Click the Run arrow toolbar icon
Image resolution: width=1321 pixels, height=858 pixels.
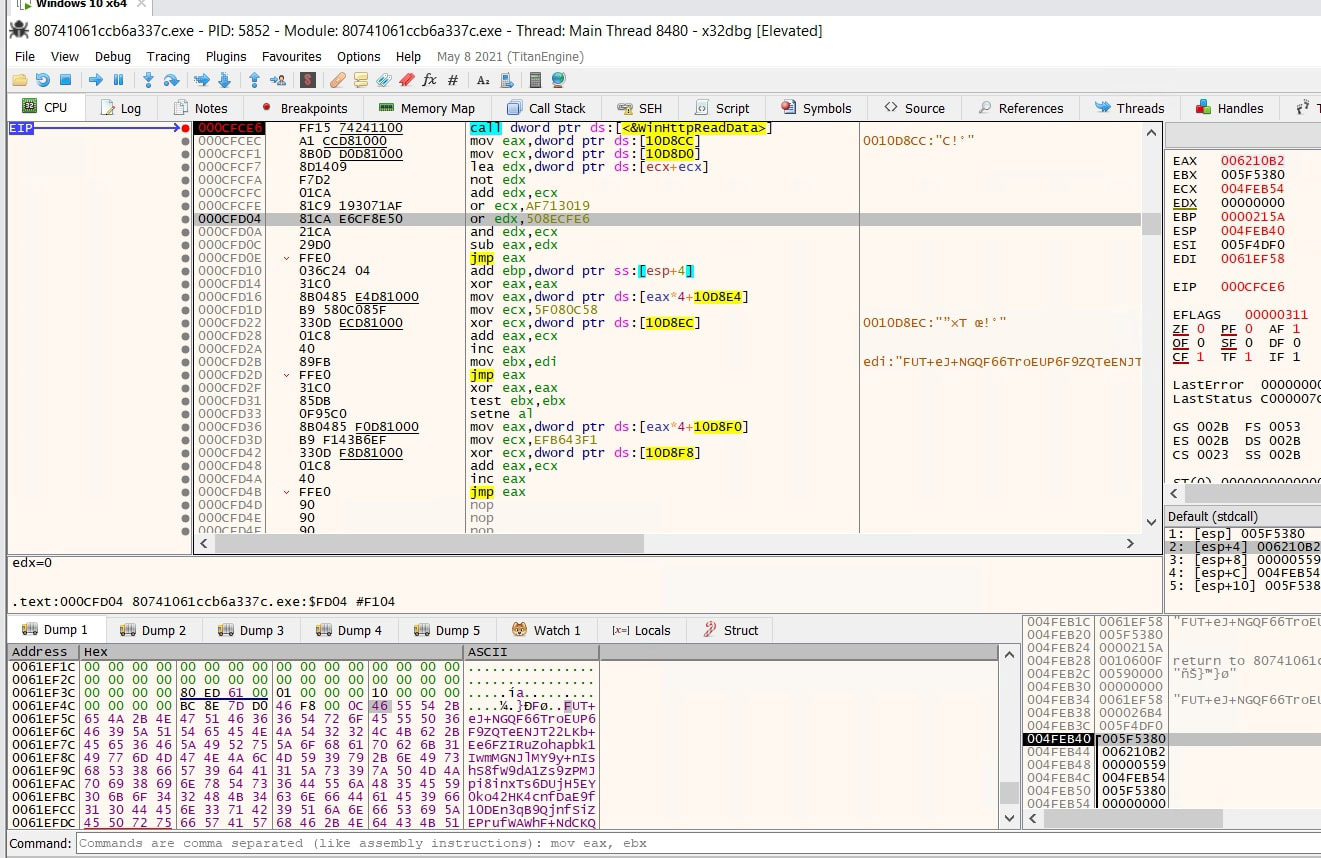(x=96, y=80)
